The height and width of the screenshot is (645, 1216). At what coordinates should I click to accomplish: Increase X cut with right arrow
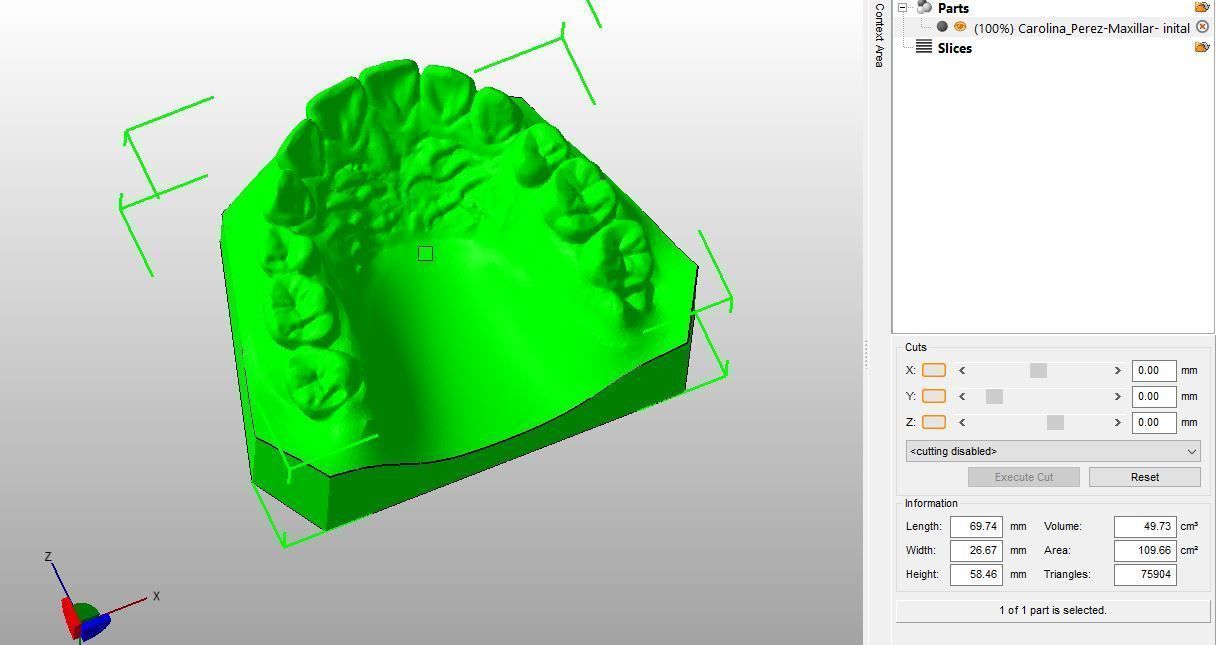pyautogui.click(x=1117, y=370)
